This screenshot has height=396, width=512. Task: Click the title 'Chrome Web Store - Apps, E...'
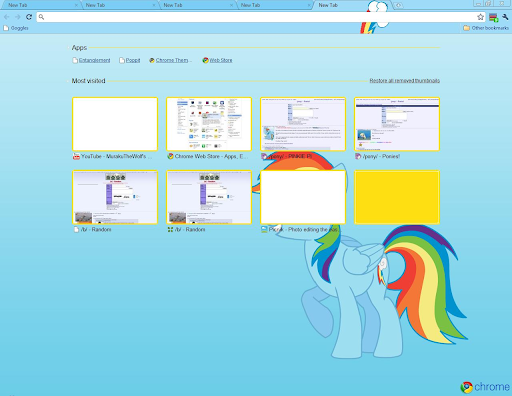click(212, 156)
